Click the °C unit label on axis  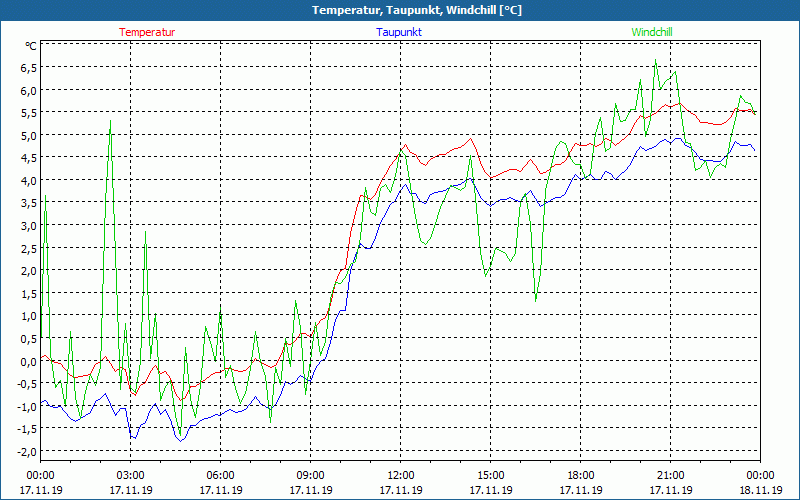tap(31, 46)
